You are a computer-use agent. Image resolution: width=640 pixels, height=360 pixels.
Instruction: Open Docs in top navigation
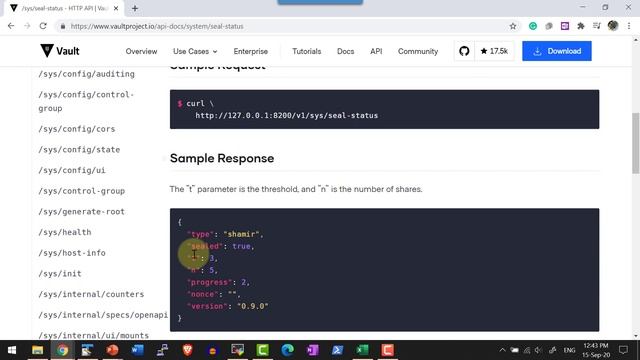pos(345,51)
